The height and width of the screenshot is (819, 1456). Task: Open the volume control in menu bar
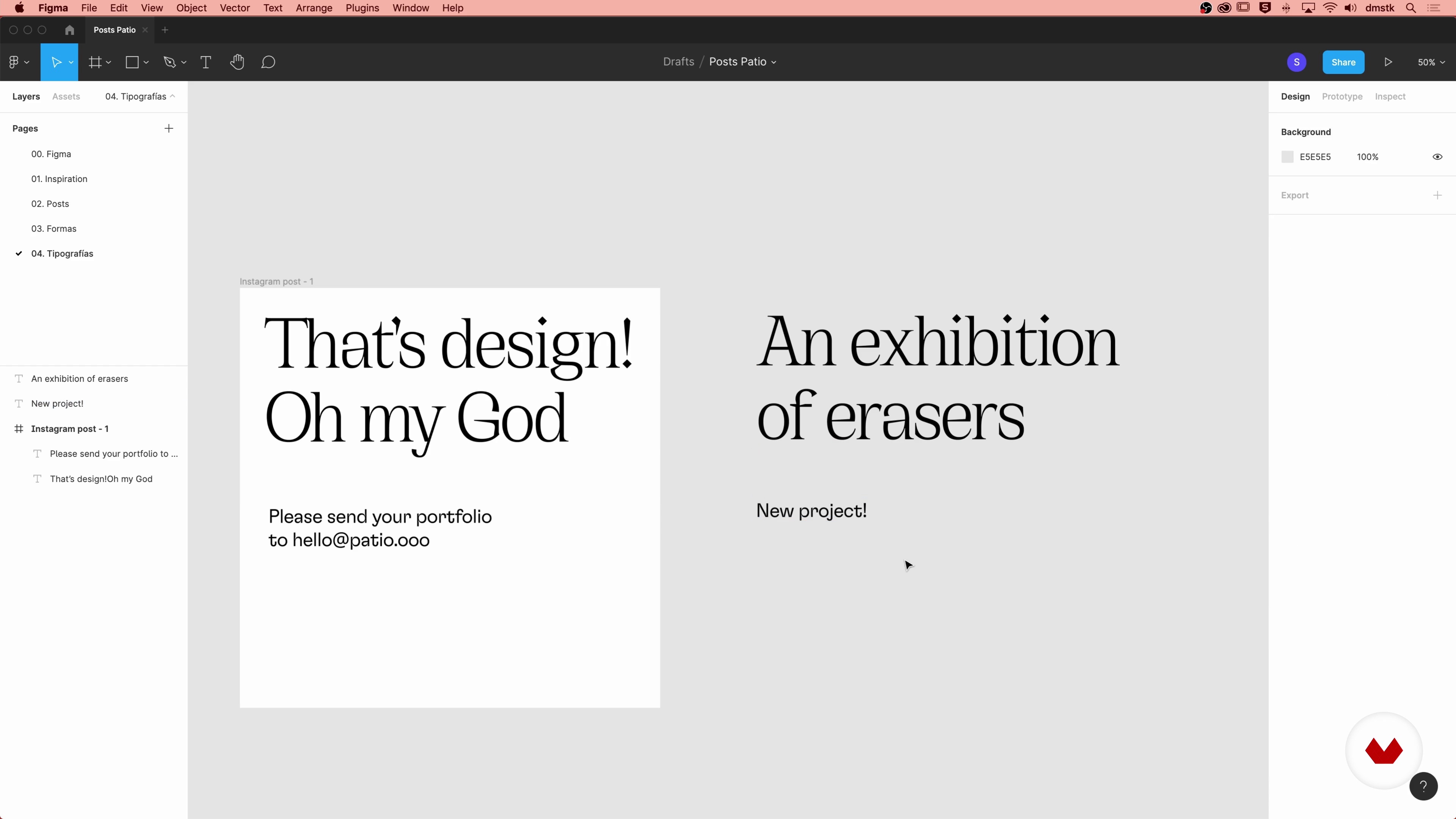point(1350,8)
